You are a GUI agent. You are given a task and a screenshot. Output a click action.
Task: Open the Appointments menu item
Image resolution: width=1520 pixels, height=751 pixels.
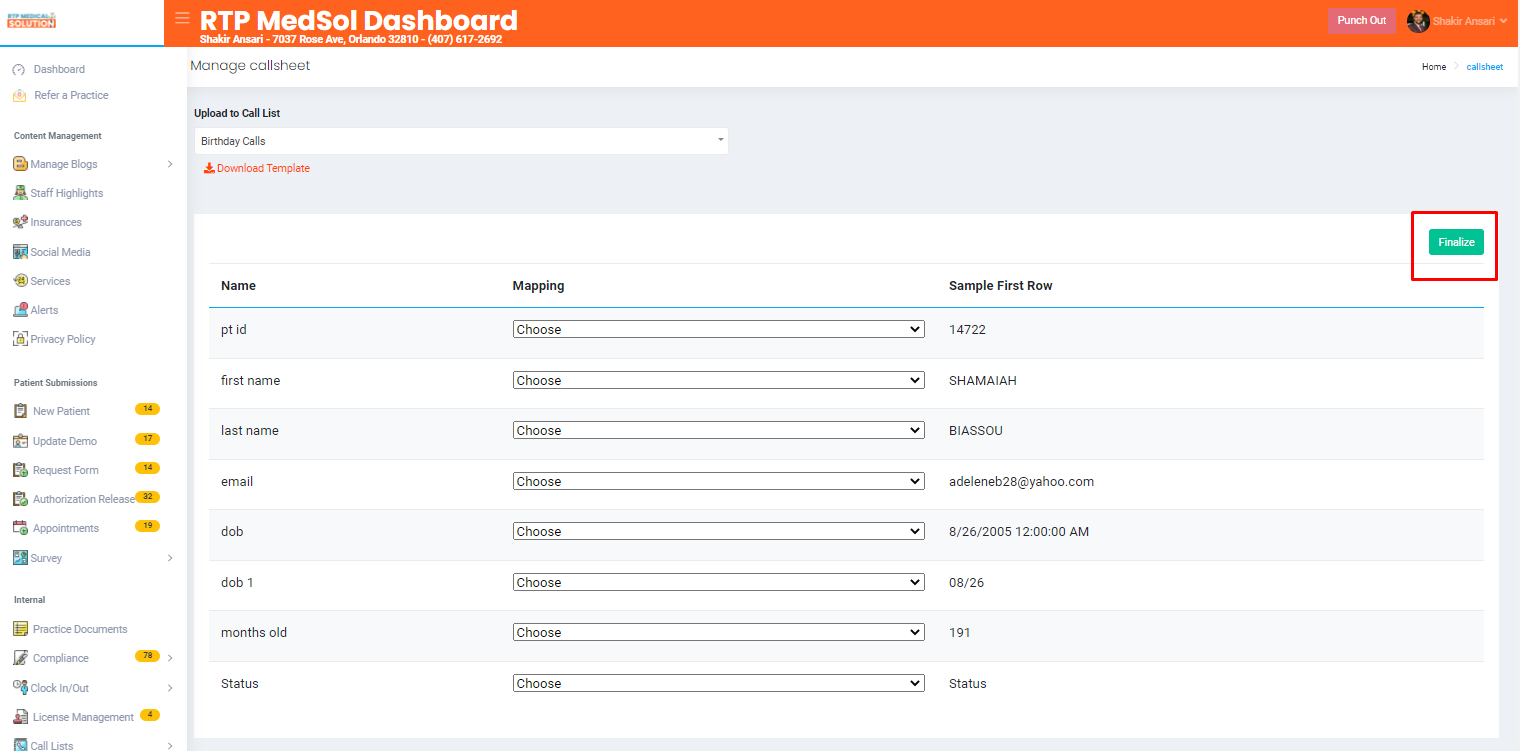pyautogui.click(x=66, y=528)
